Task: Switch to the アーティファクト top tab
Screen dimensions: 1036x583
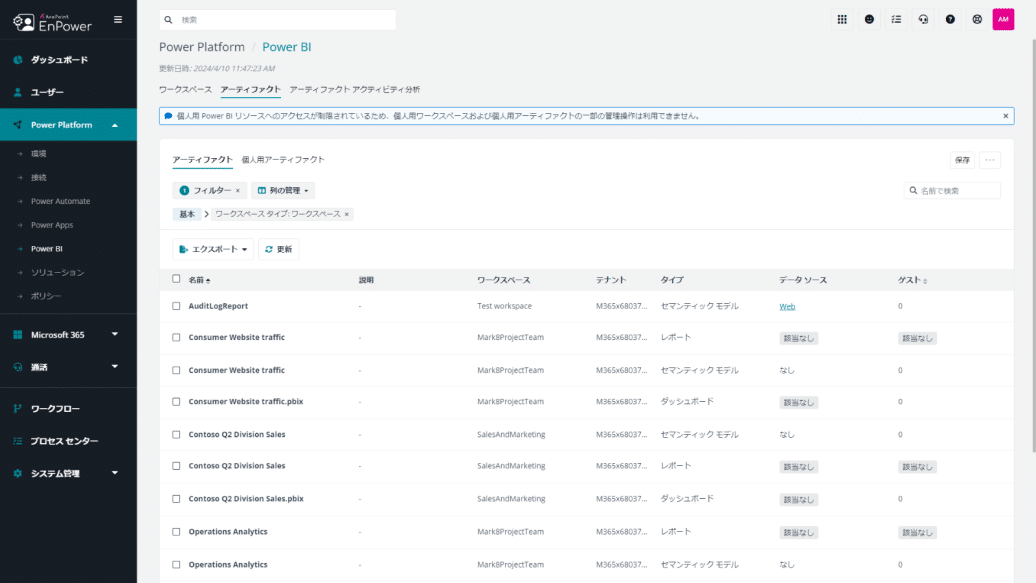Action: [x=250, y=89]
